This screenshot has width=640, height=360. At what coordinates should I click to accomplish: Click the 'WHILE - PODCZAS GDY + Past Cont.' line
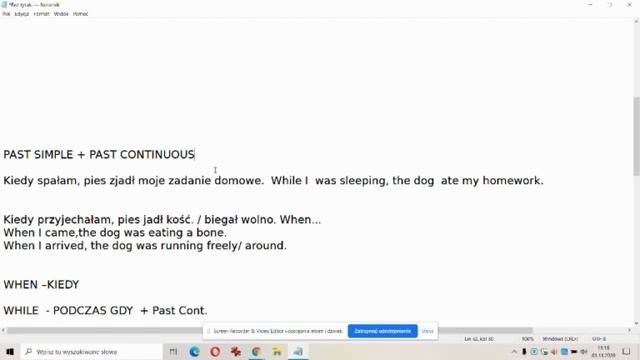coord(105,311)
